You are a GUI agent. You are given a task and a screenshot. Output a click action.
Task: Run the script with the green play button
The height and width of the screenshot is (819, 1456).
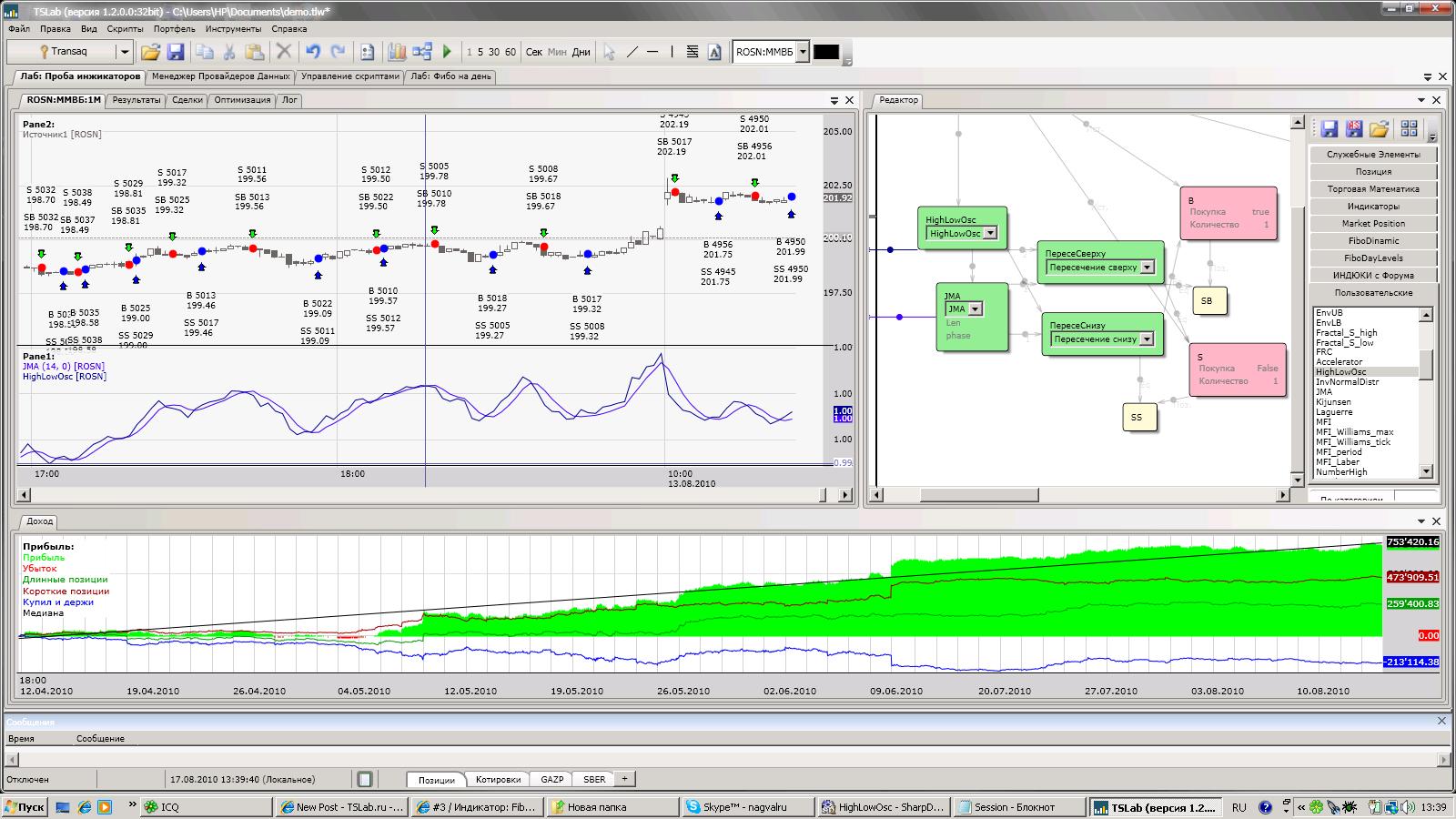(447, 52)
